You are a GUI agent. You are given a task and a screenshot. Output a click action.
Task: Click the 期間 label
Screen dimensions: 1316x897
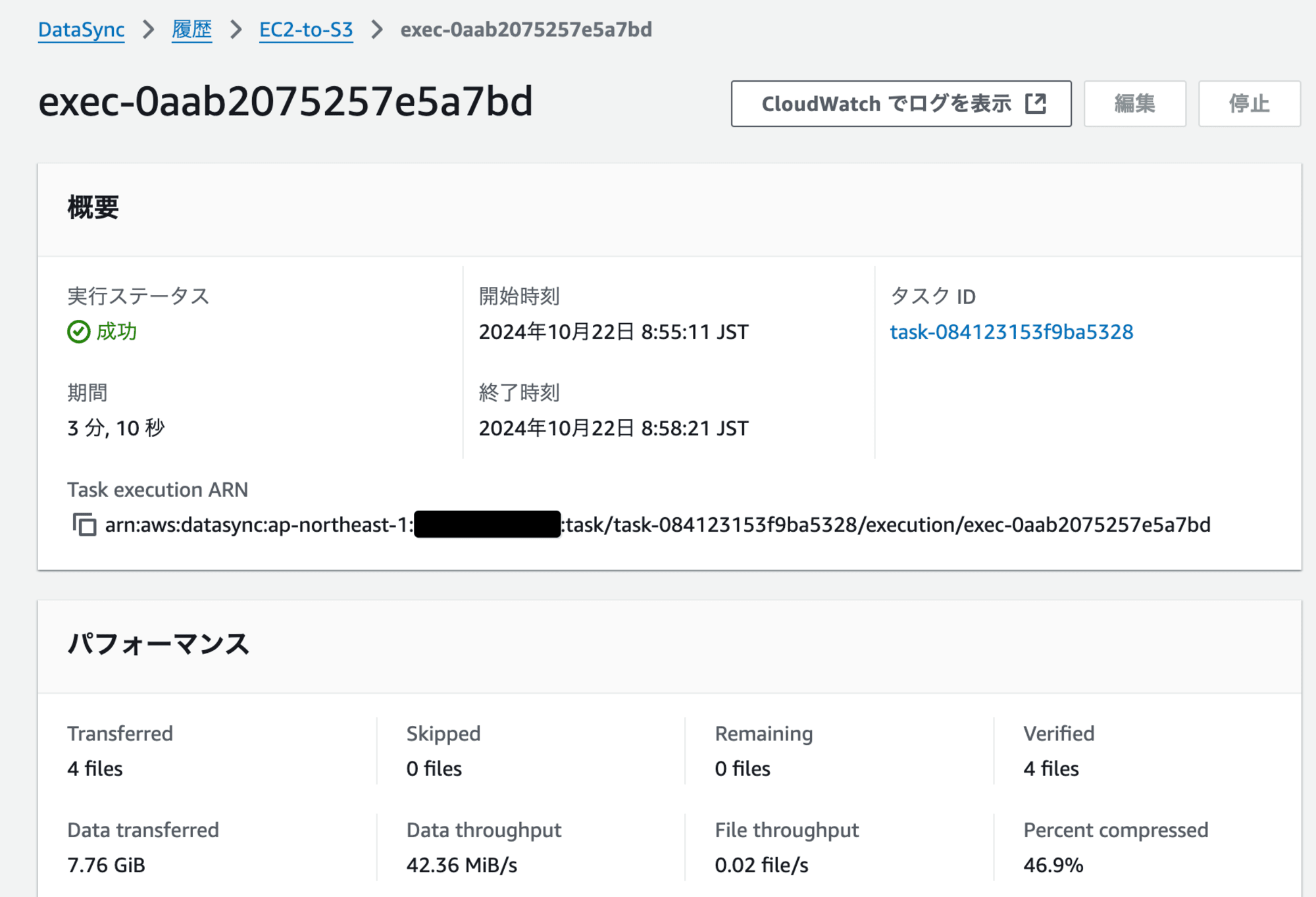tap(88, 393)
